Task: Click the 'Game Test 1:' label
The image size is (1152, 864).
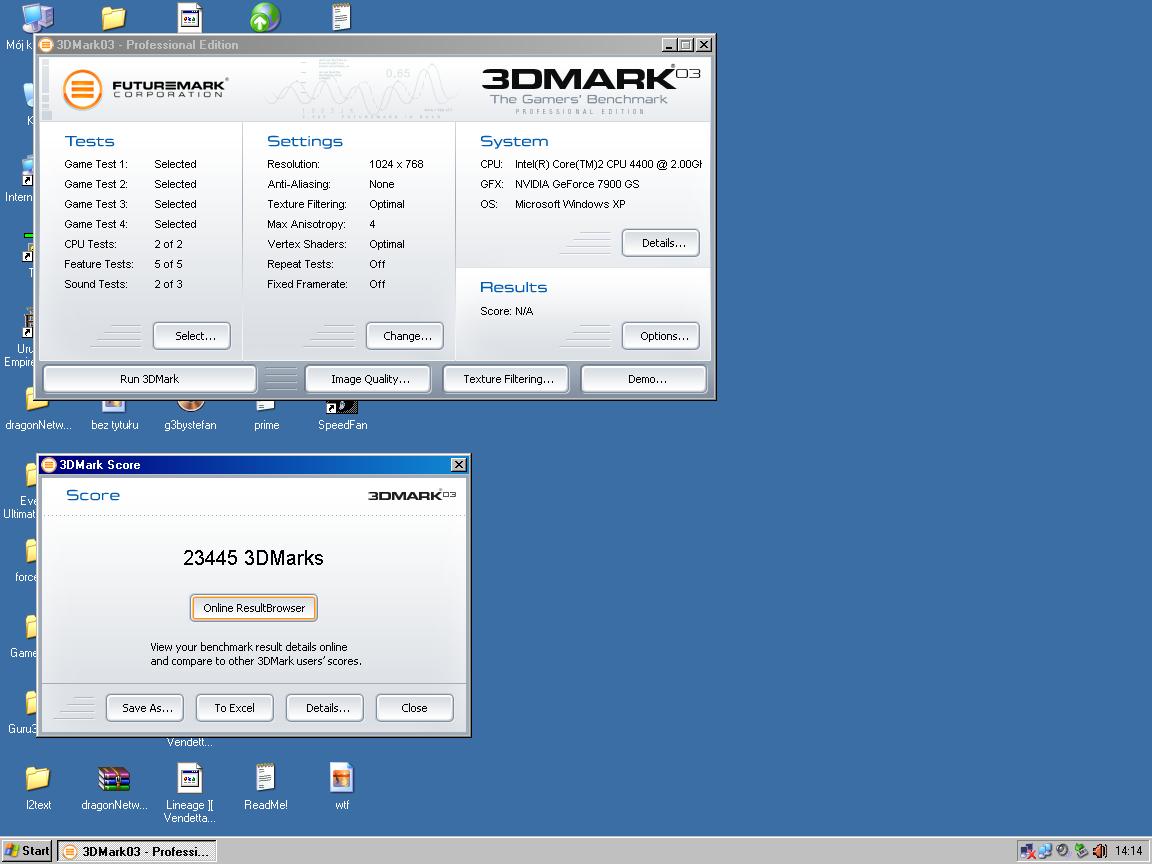Action: pyautogui.click(x=96, y=164)
